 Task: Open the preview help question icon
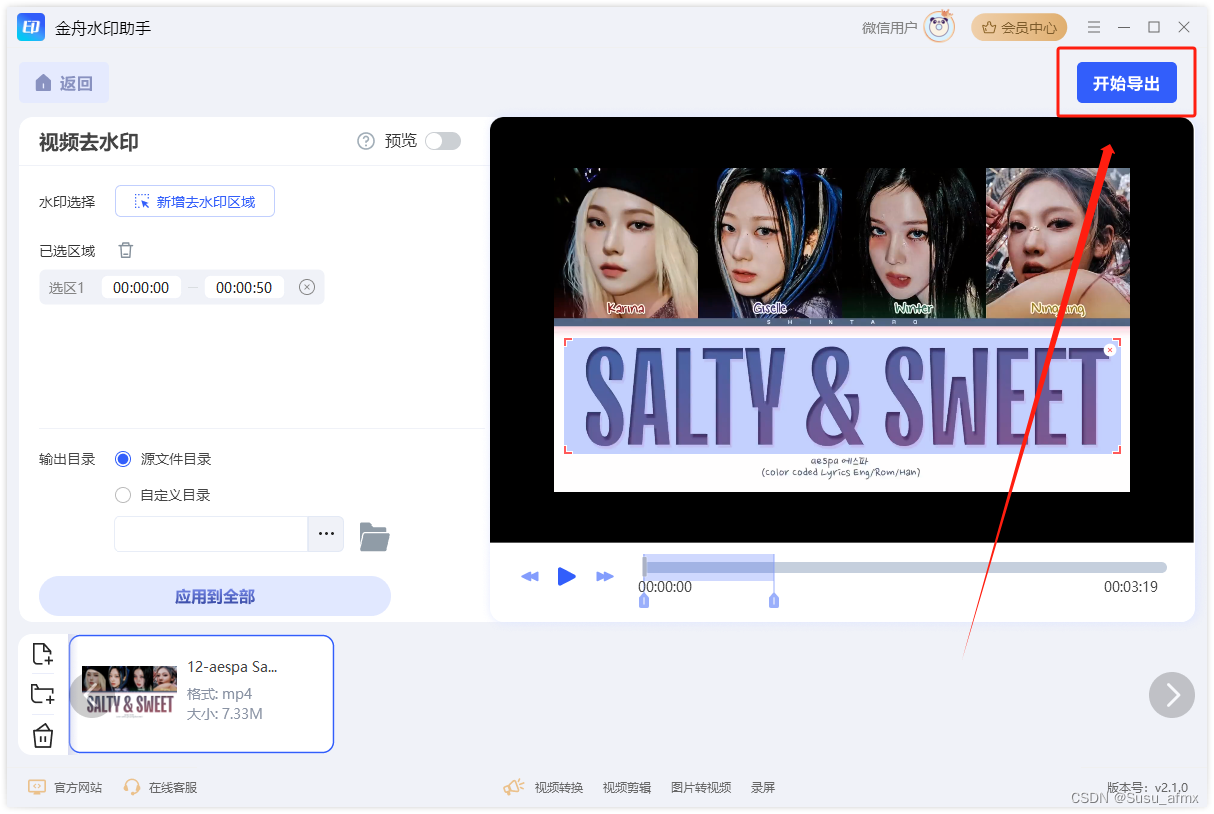[366, 141]
